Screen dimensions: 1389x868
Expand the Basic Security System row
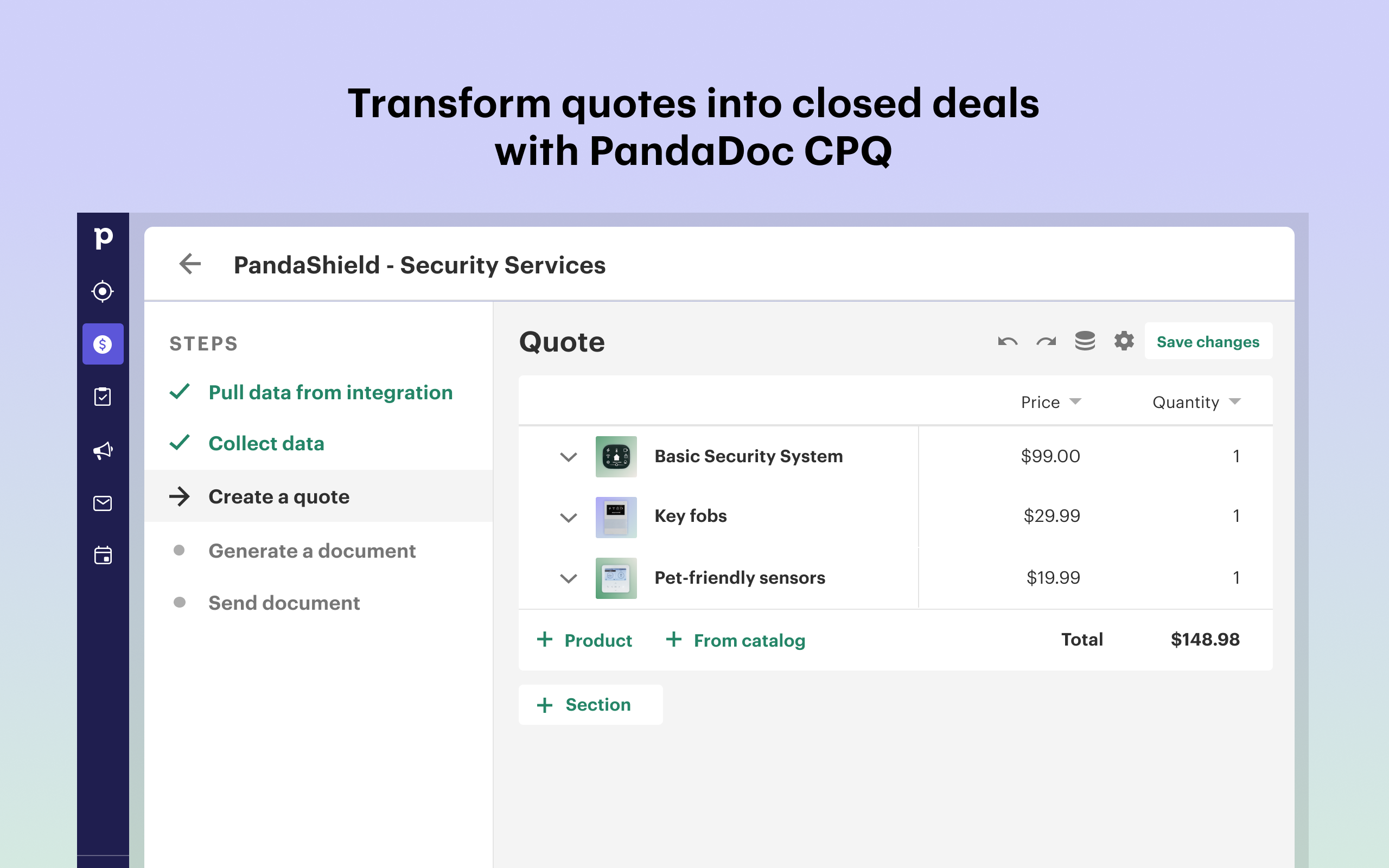(568, 456)
